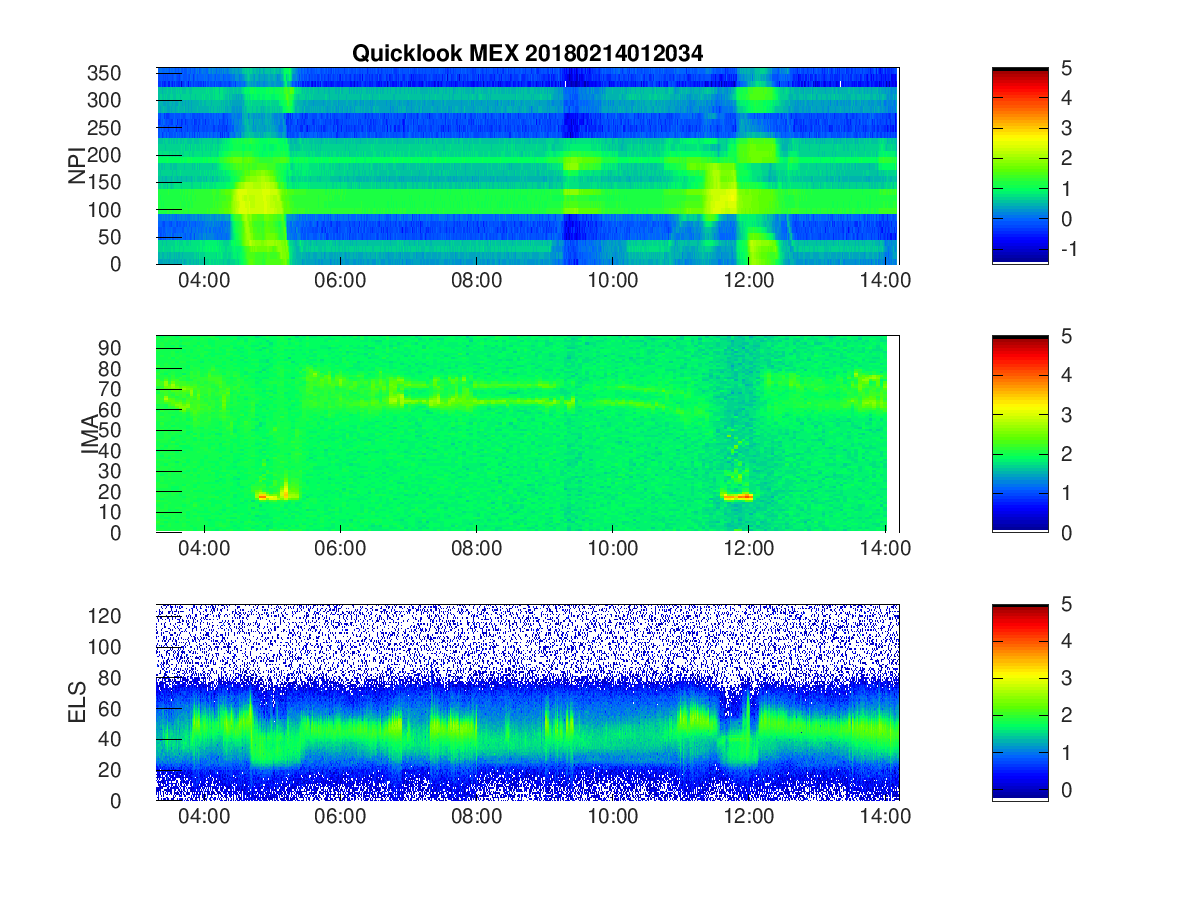Select the IMA panel colorbar
The width and height of the screenshot is (1200, 900).
[x=1020, y=434]
